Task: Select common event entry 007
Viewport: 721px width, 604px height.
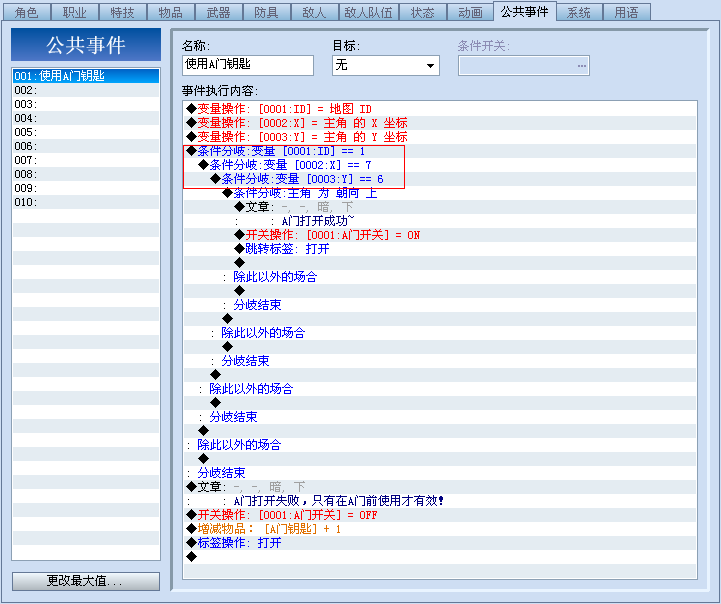Action: (86, 160)
